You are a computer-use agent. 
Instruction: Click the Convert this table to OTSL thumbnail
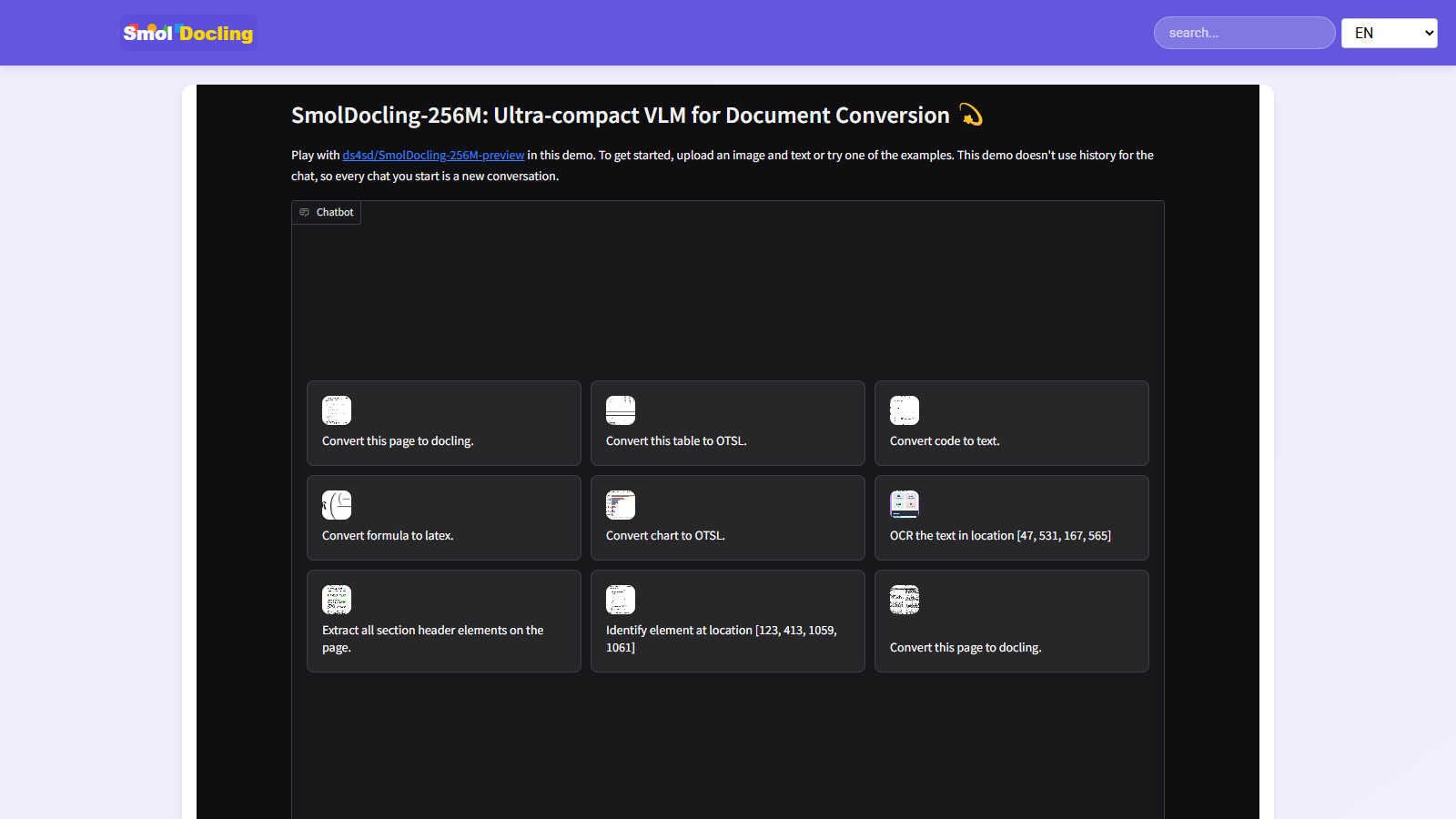coord(621,410)
